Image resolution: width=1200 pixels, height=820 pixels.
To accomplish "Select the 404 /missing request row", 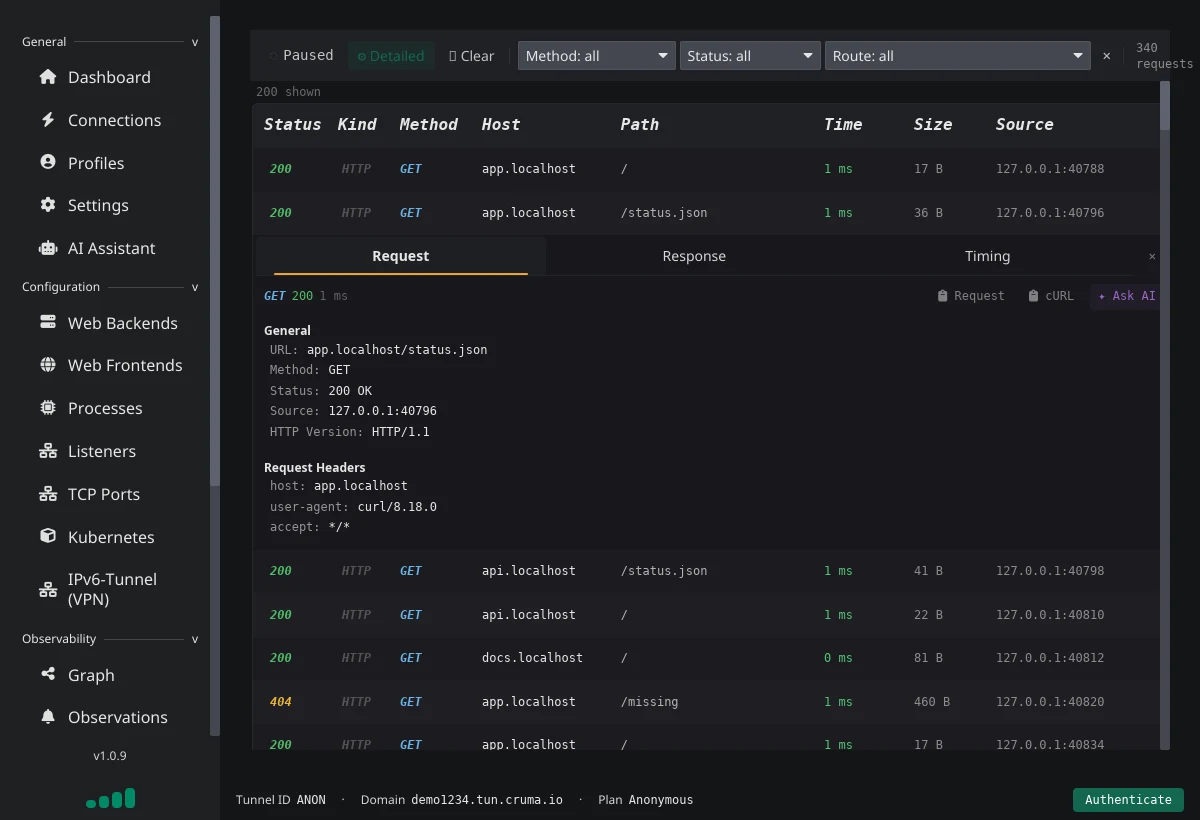I will (707, 702).
